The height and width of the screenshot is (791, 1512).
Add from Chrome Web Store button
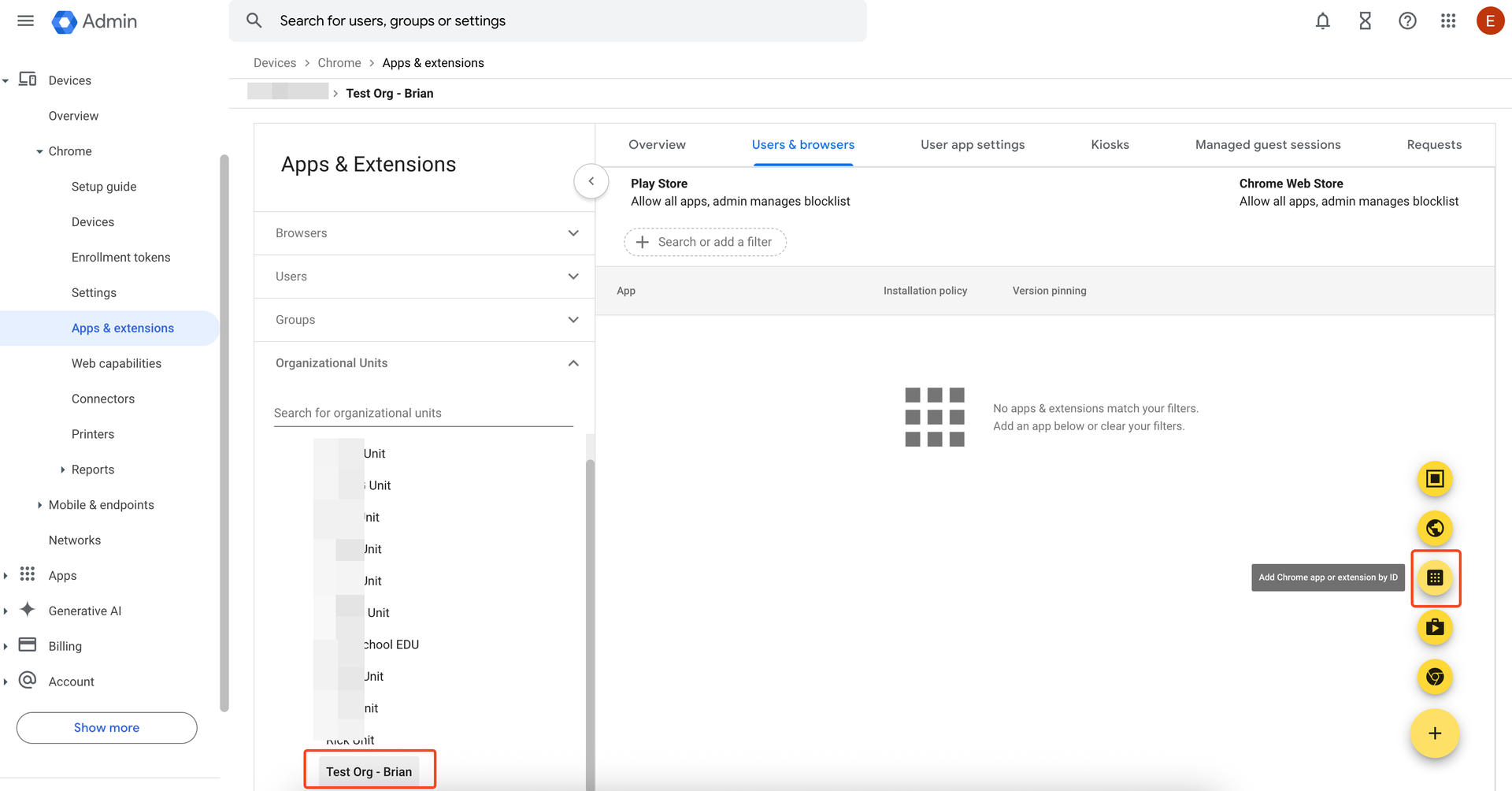click(x=1435, y=677)
